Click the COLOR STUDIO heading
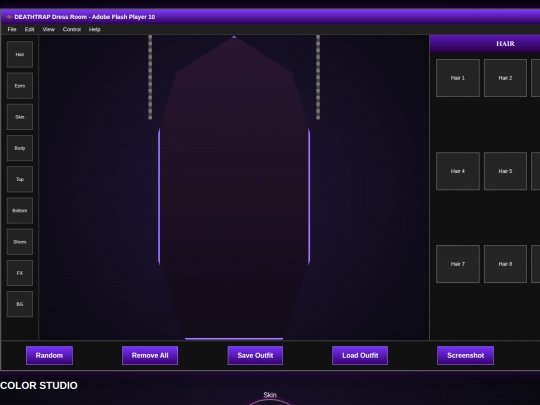Image resolution: width=540 pixels, height=405 pixels. (x=39, y=385)
